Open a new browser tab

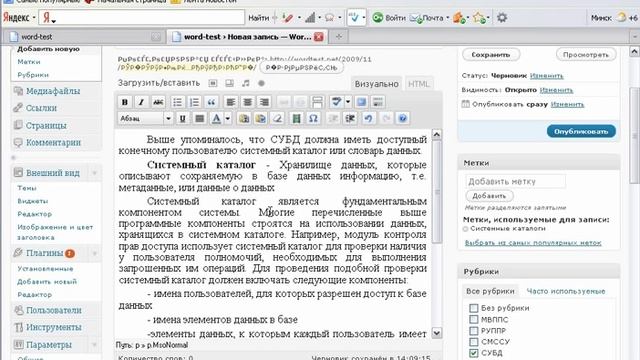click(339, 37)
